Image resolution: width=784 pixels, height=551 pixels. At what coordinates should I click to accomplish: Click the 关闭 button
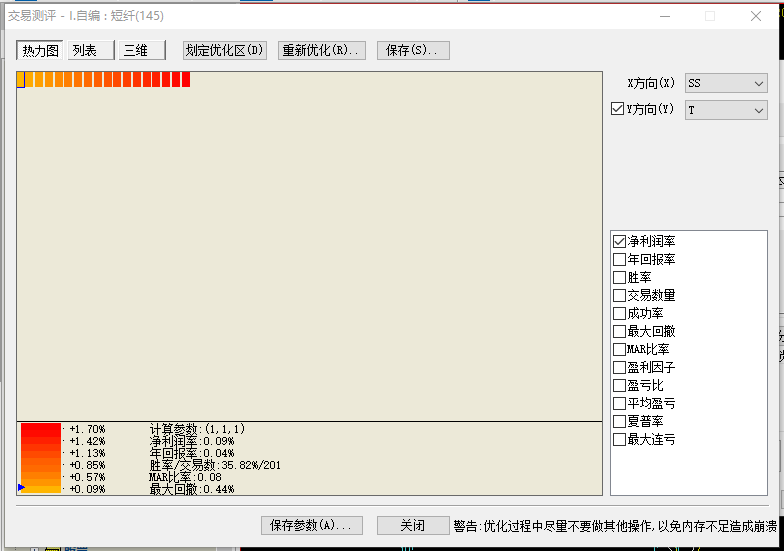[x=413, y=526]
